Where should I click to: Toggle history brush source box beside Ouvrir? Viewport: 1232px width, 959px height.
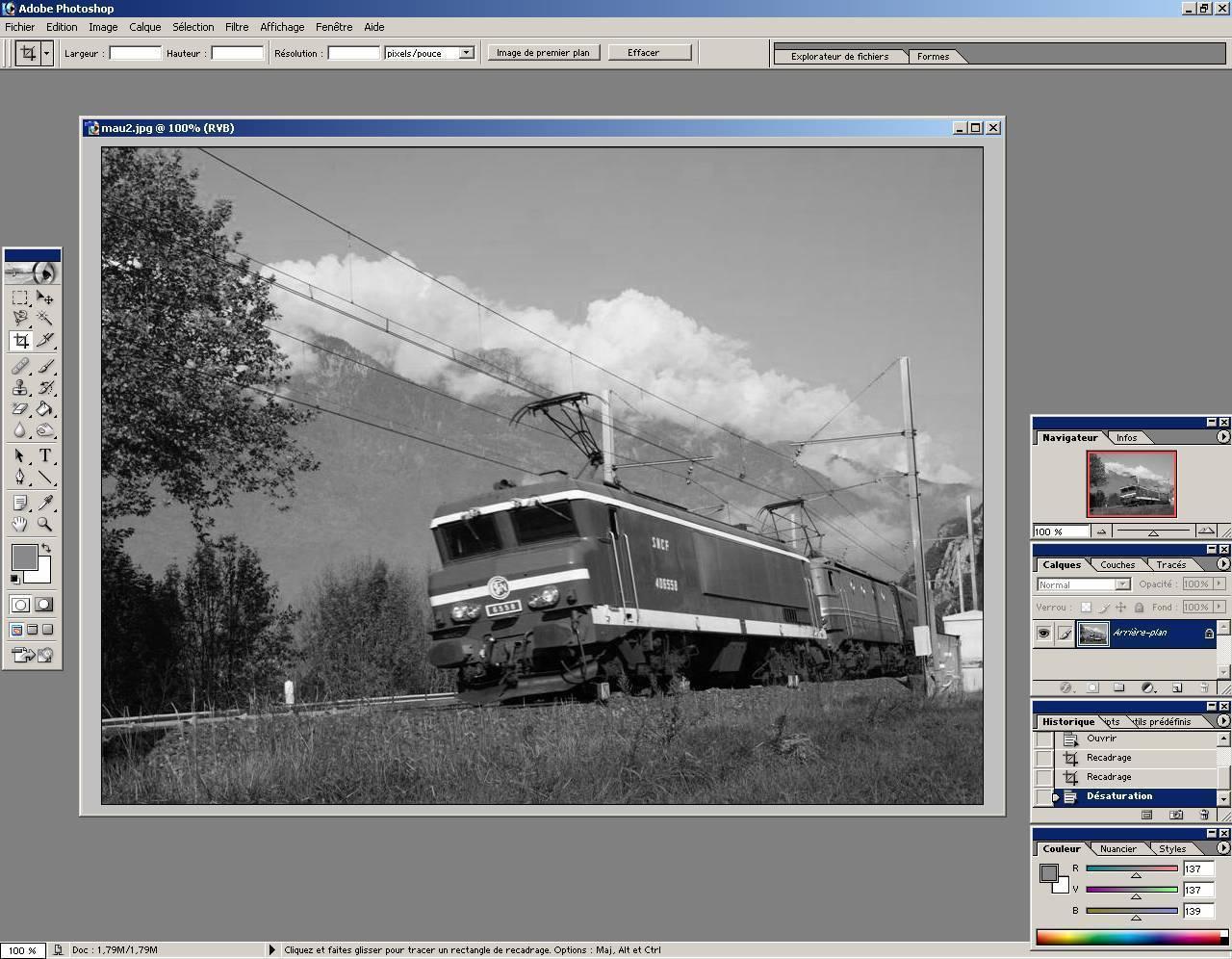coord(1043,739)
